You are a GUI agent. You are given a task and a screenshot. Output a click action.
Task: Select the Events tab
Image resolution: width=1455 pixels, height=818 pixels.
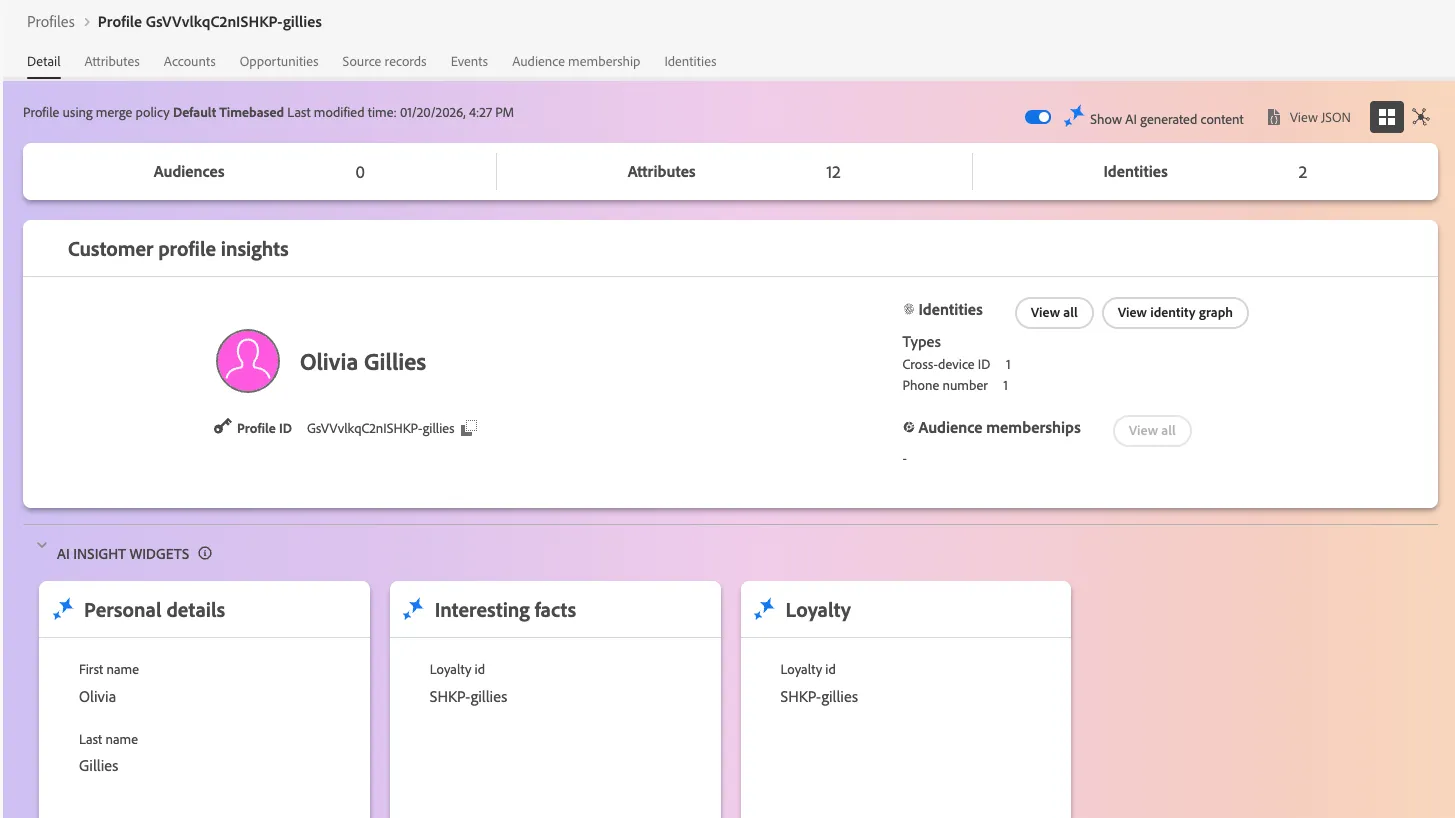(469, 62)
